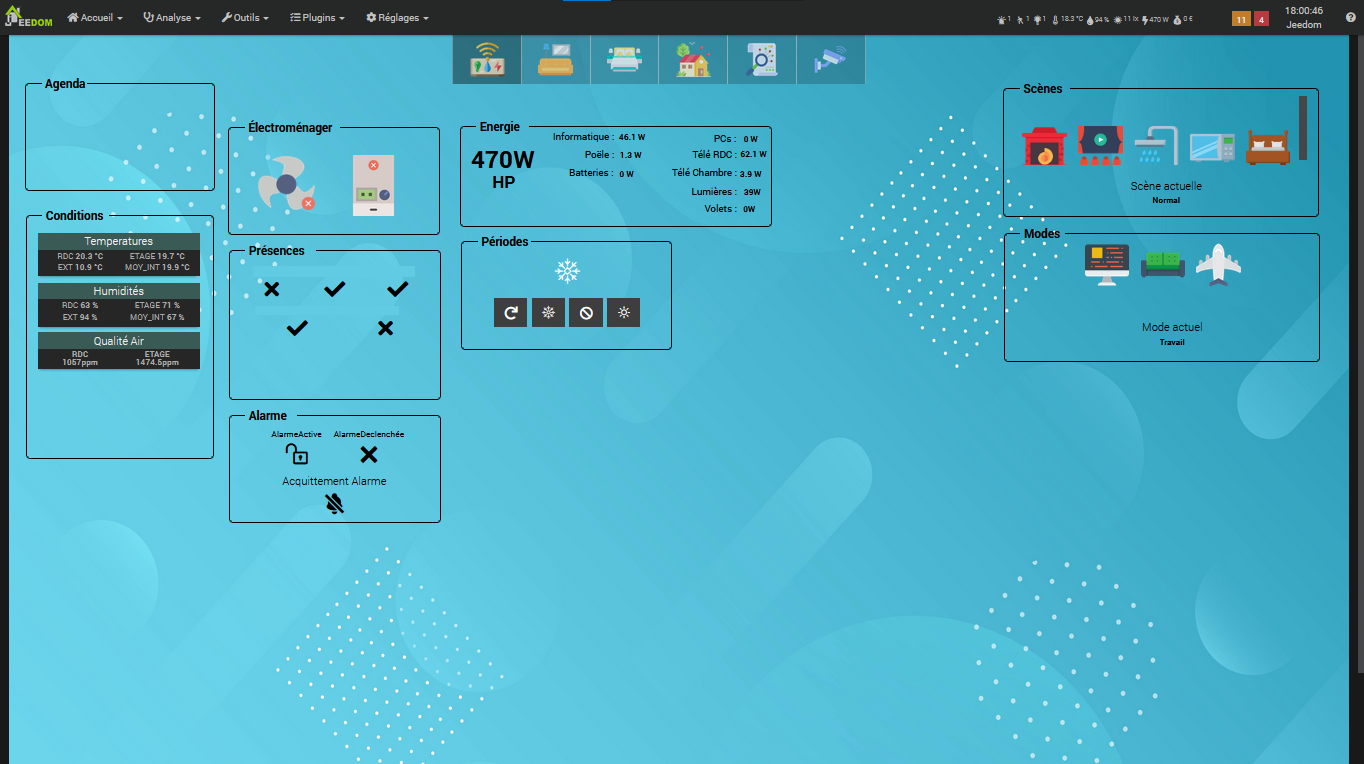This screenshot has height=764, width=1364.
Task: Open the Accueil dropdown menu
Action: click(x=94, y=18)
